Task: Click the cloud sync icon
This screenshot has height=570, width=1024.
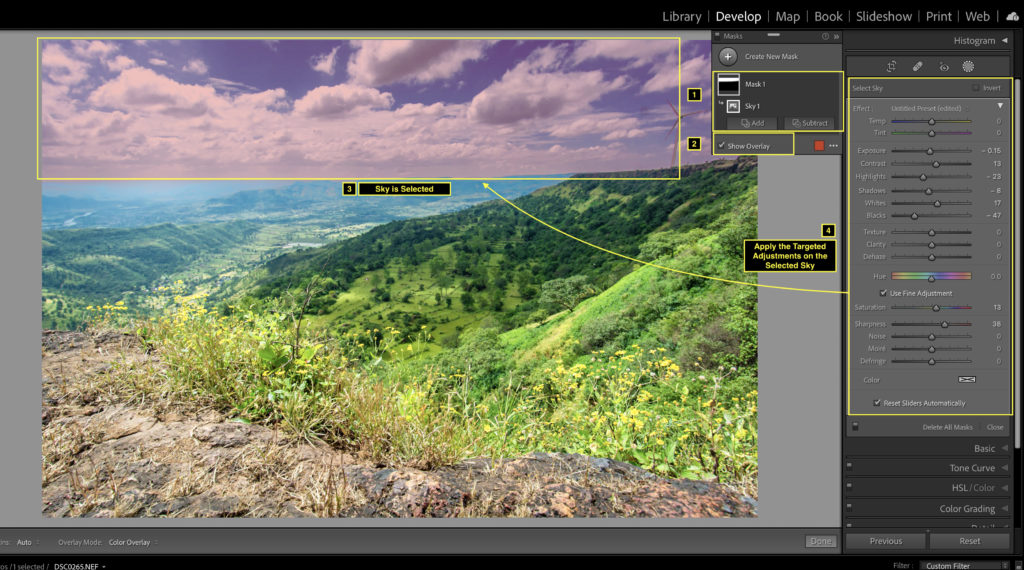Action: tap(1012, 16)
